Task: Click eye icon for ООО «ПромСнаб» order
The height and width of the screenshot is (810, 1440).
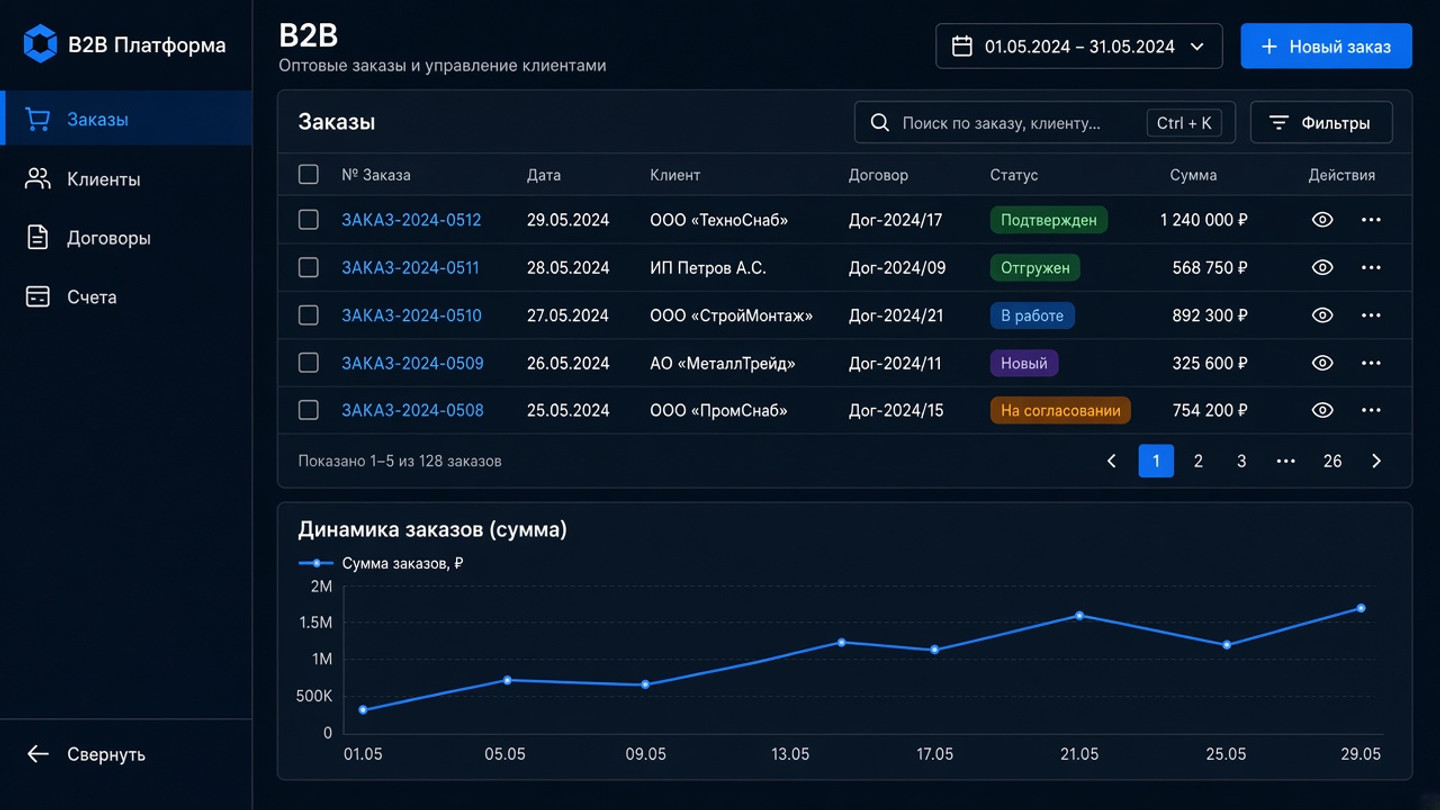Action: click(1322, 410)
